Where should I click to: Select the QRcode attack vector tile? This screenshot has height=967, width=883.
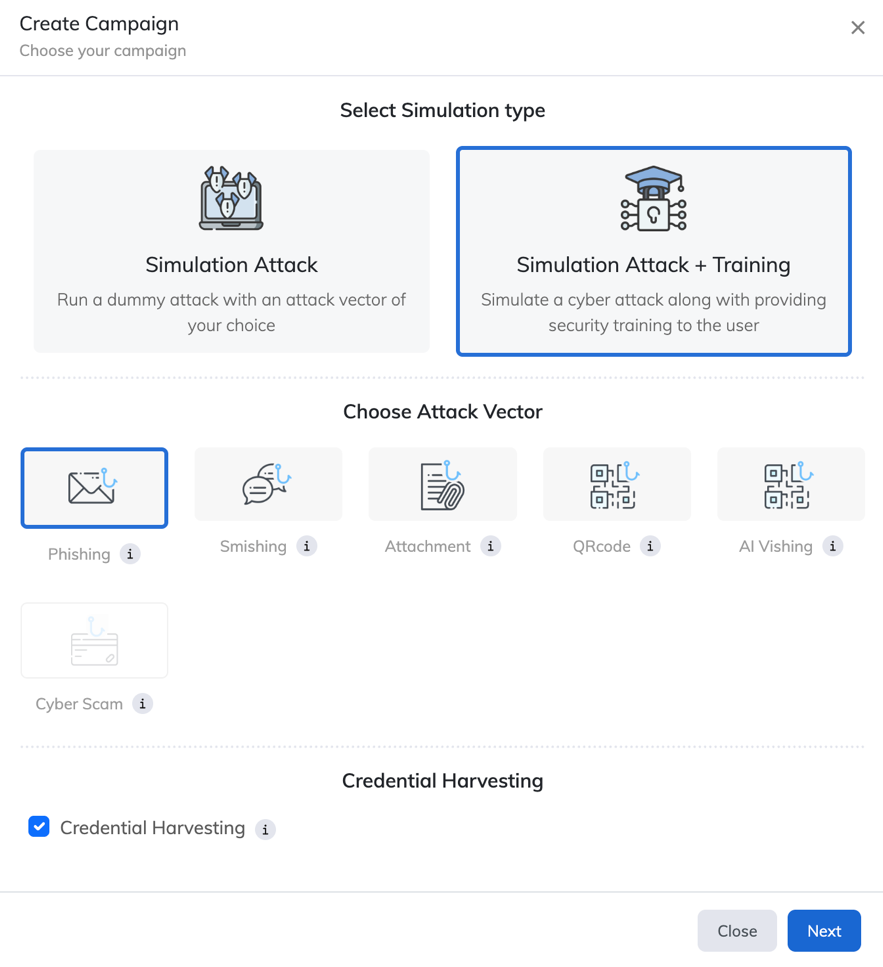(617, 484)
